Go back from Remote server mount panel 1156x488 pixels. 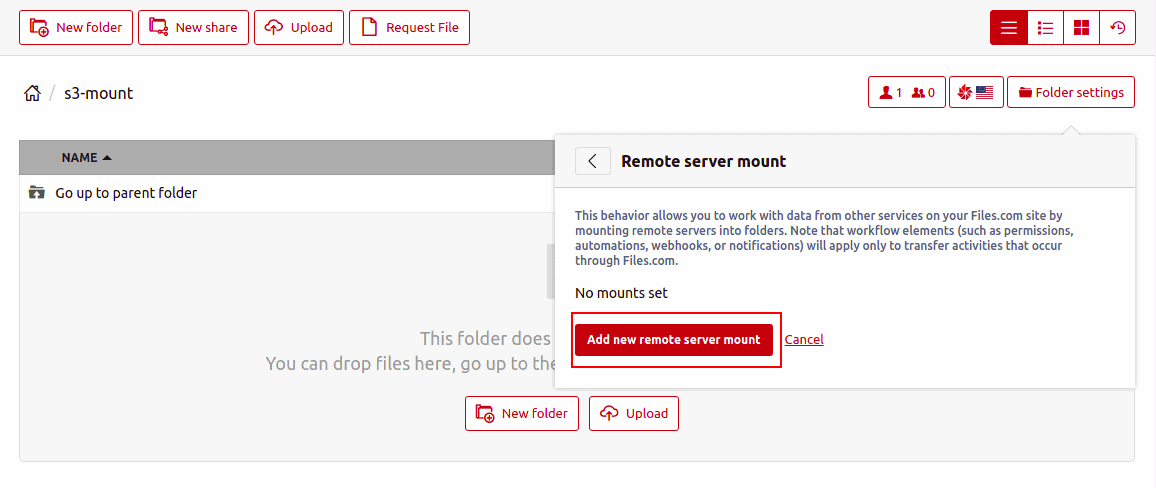[593, 161]
